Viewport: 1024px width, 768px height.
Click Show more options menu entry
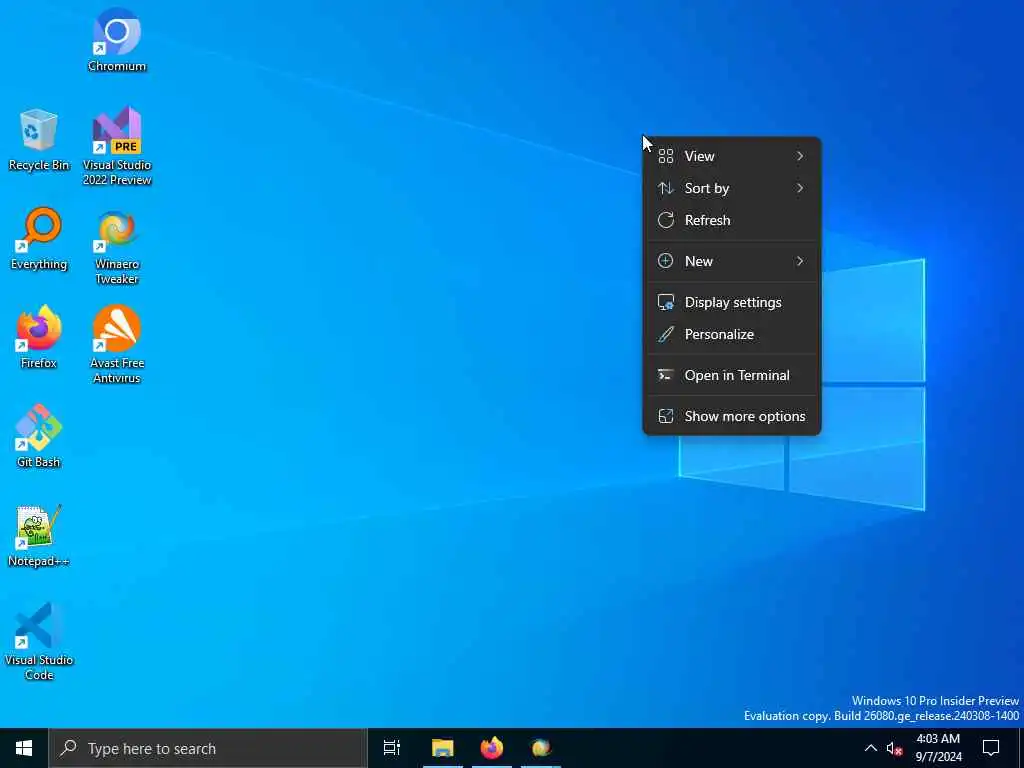(x=731, y=417)
